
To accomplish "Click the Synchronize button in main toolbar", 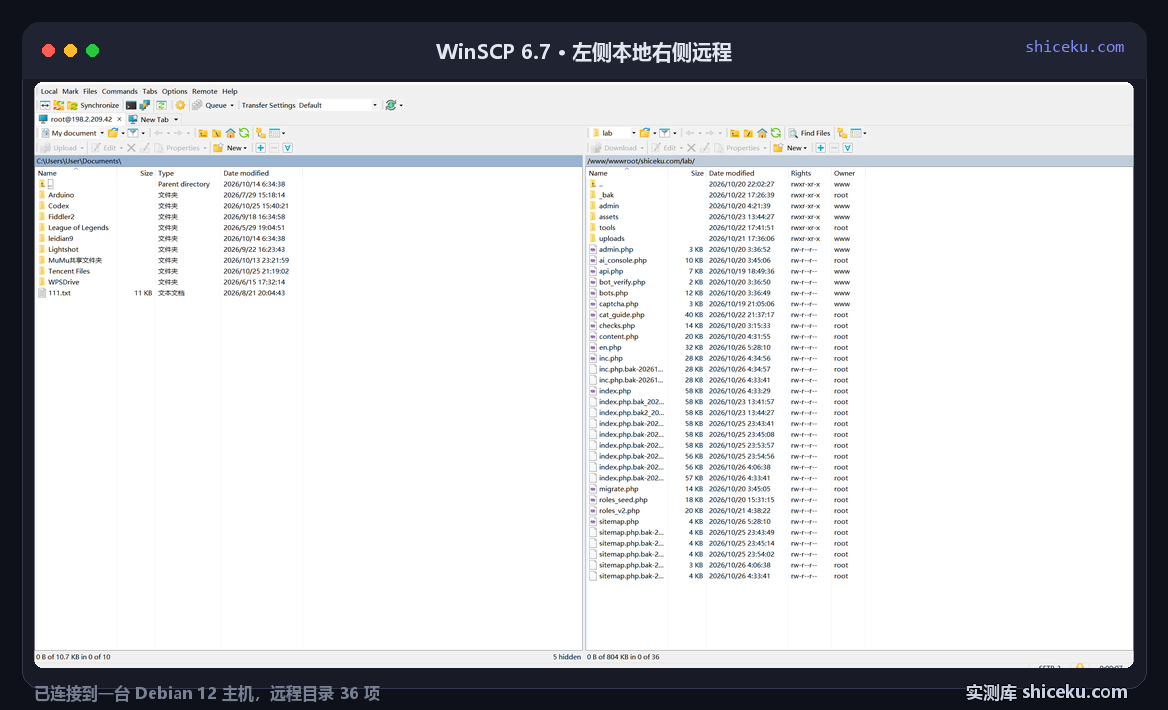I will tap(92, 105).
